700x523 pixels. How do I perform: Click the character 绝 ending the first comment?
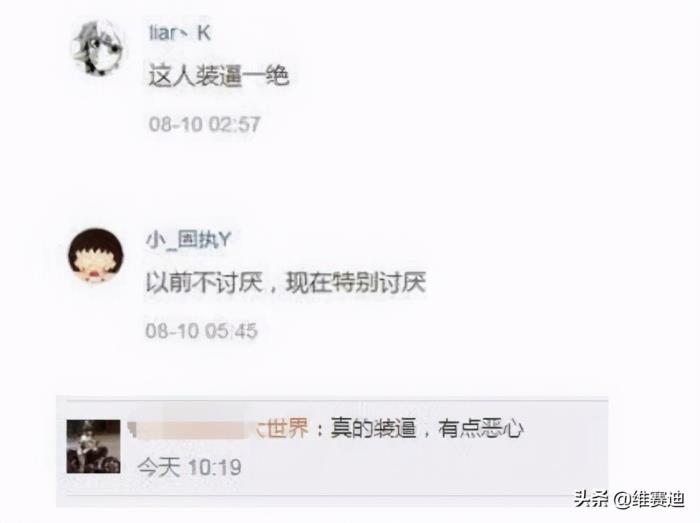click(x=278, y=76)
